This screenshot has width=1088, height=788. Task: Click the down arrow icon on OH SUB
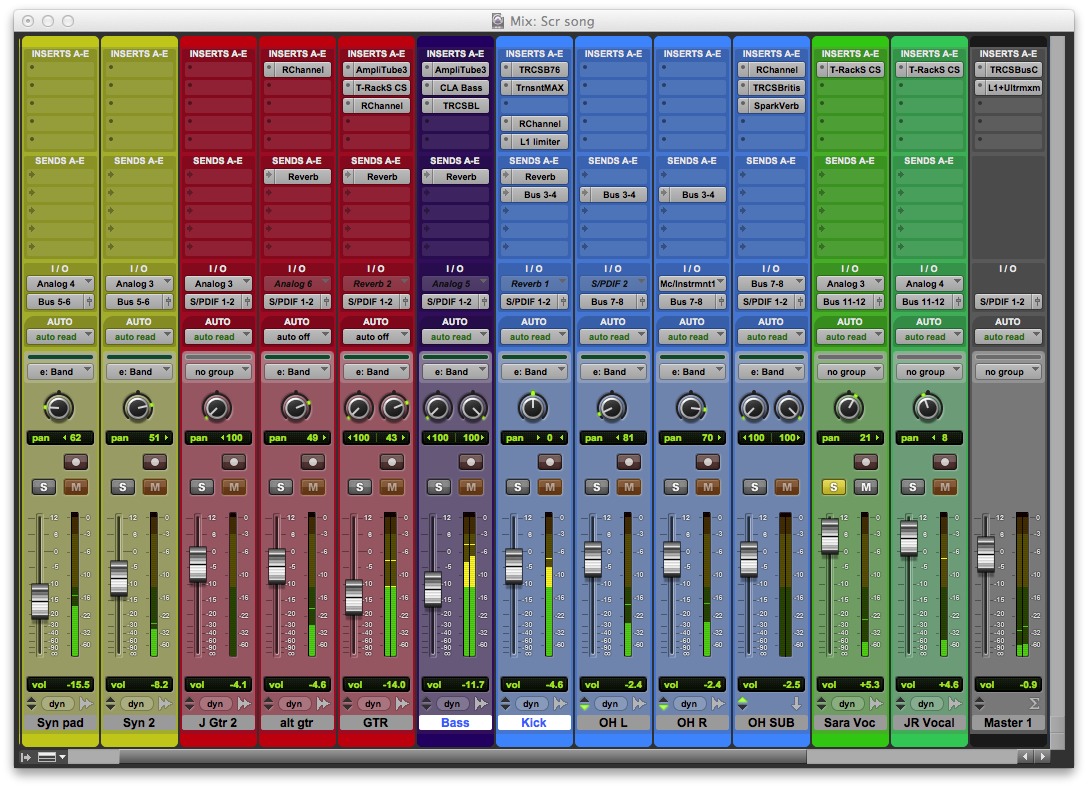796,704
